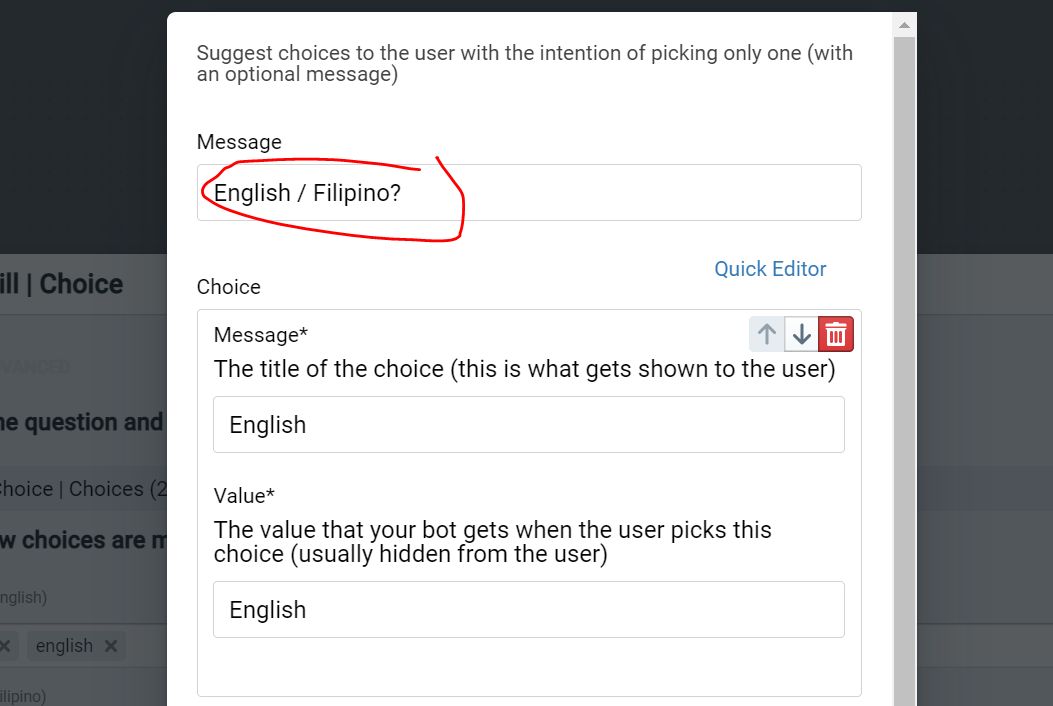Remove the "english" keyword tag

[110, 646]
